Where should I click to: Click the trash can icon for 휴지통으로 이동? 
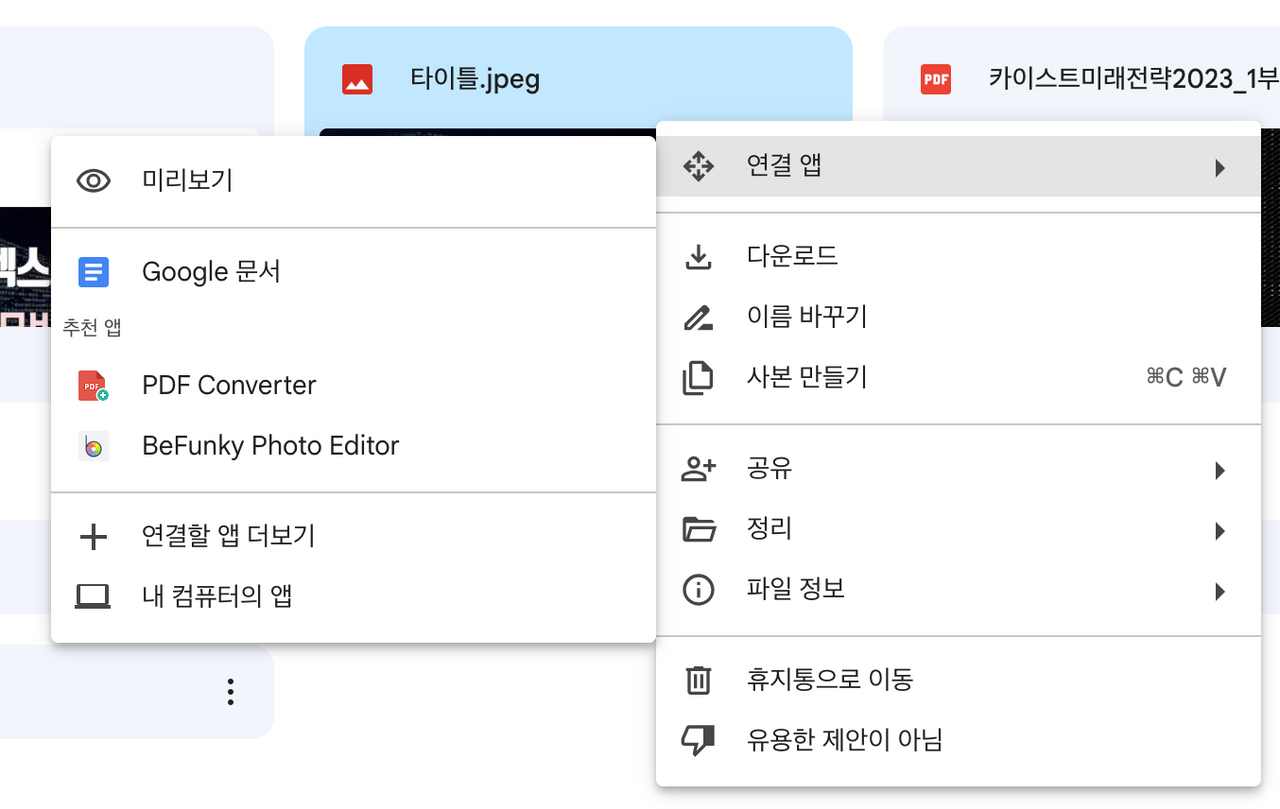click(698, 680)
